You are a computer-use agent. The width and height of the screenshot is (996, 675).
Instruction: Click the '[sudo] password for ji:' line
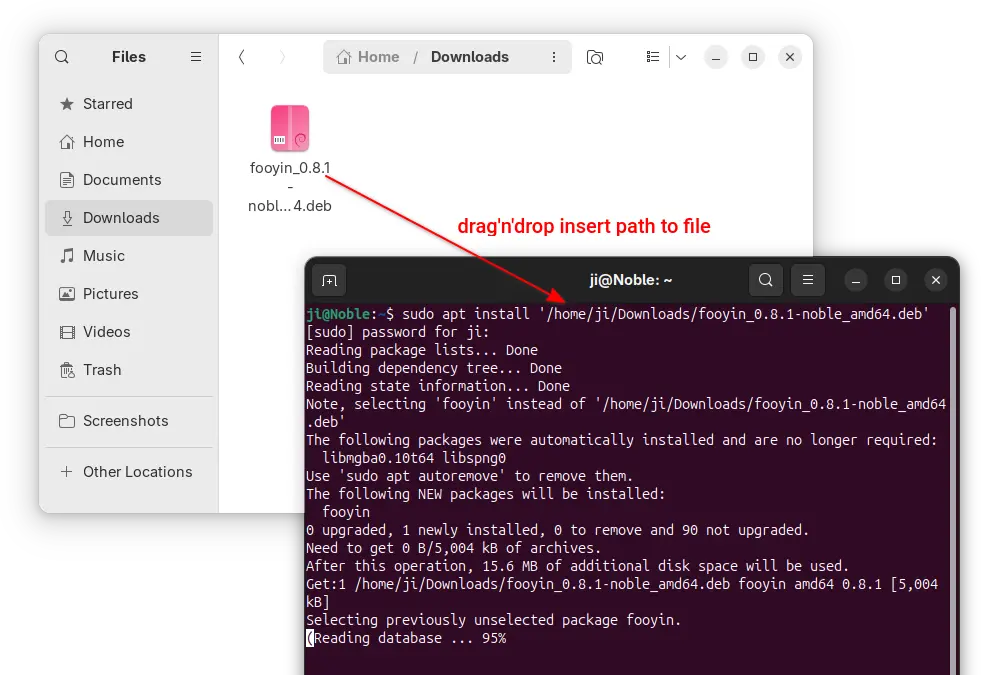pos(398,332)
